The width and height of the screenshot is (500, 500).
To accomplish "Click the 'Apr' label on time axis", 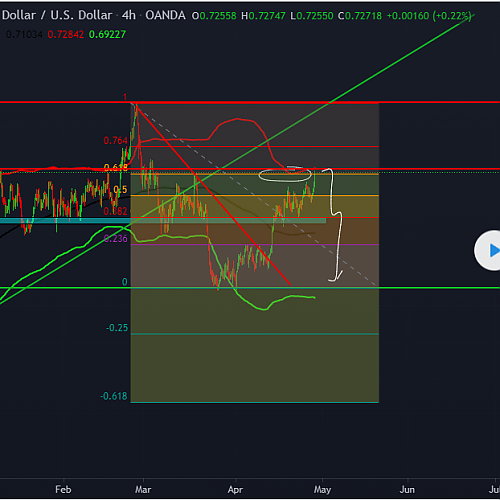I will [235, 490].
